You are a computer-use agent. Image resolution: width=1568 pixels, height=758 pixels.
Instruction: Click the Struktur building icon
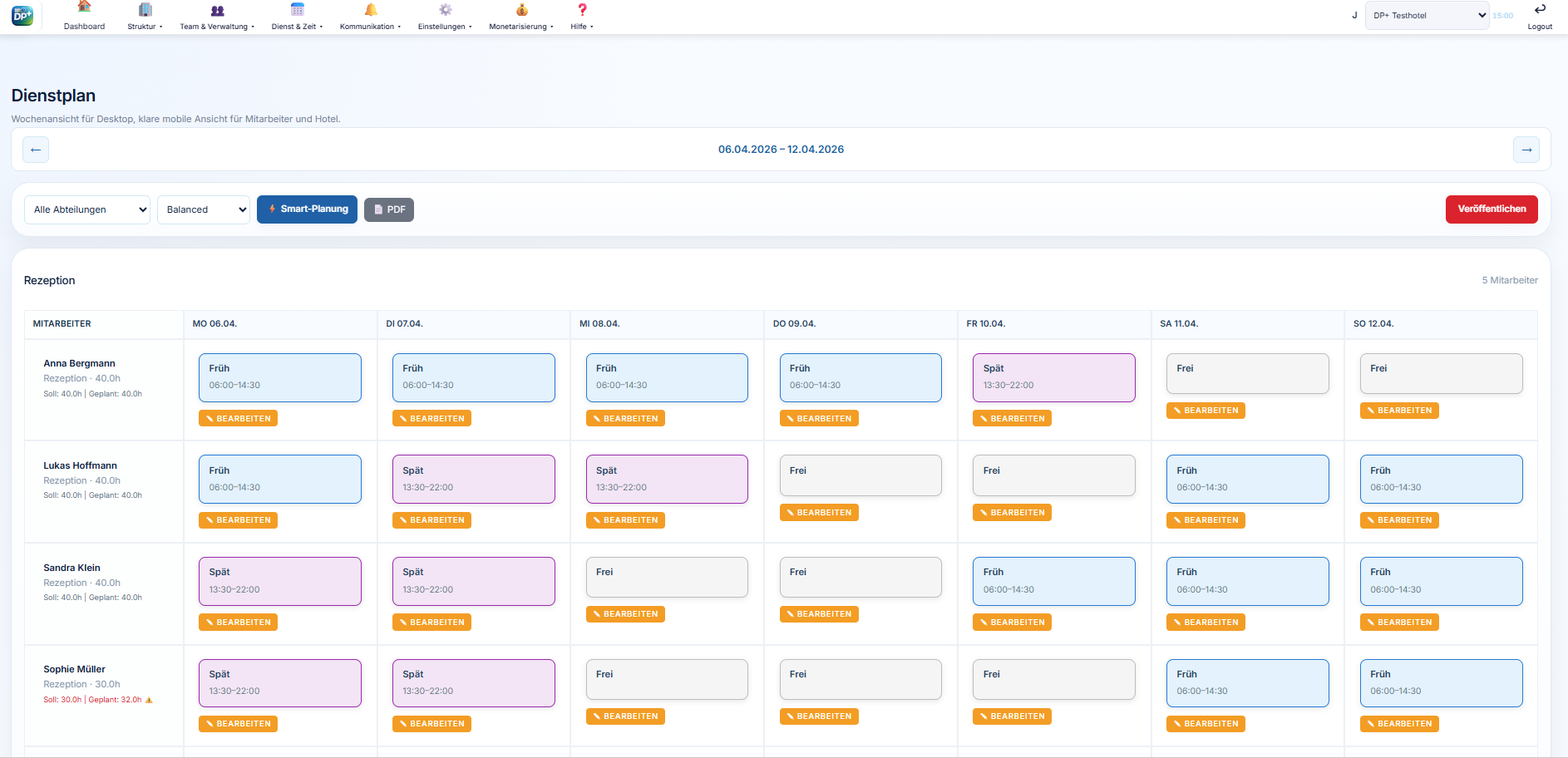(x=145, y=9)
